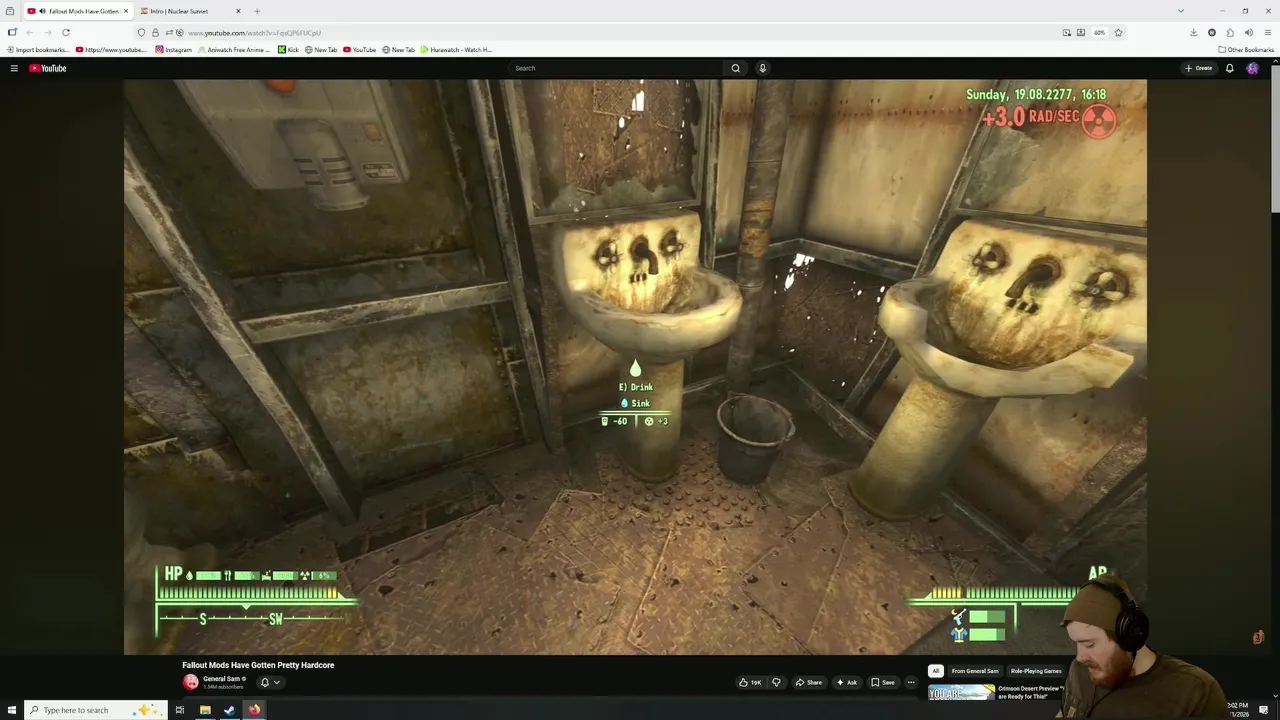
Task: Open Import bookmarks toolbar item
Action: pos(38,49)
